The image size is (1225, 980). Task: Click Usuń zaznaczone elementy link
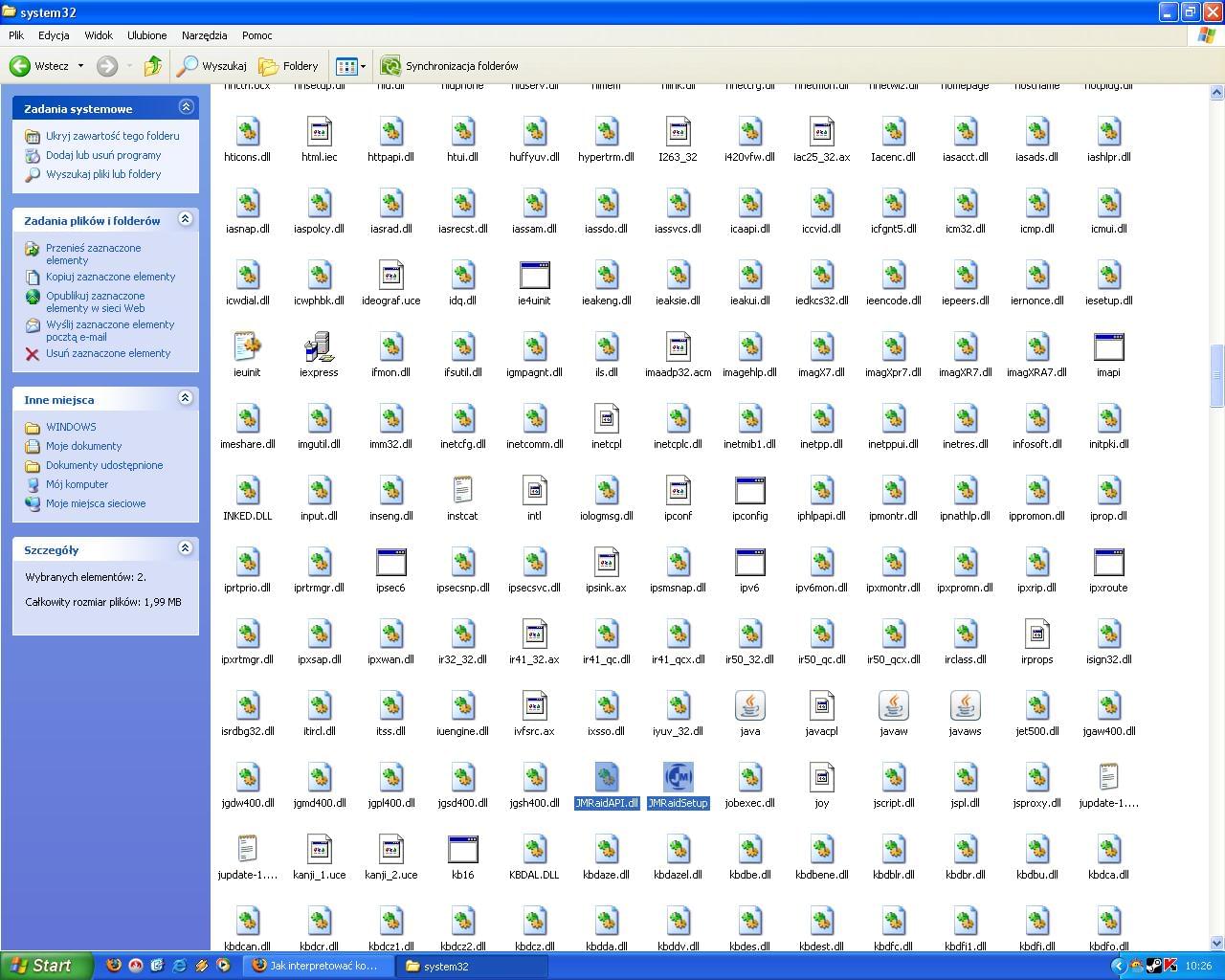(107, 353)
